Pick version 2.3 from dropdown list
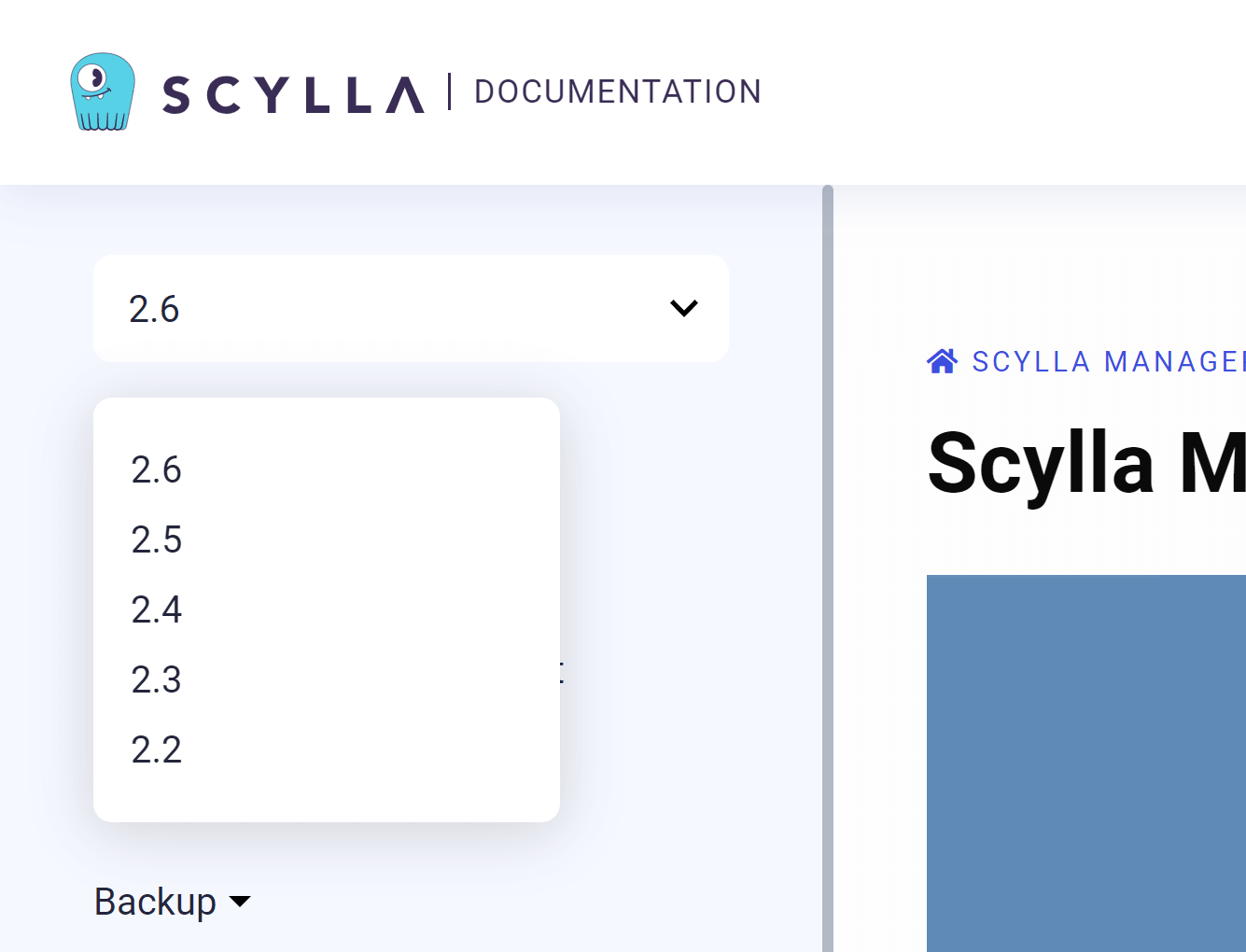The image size is (1246, 952). (157, 679)
